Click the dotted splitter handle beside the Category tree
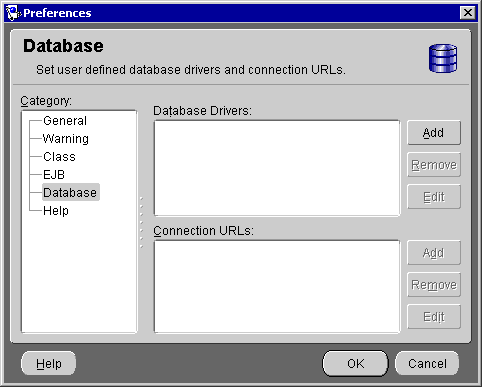Image resolution: width=482 pixels, height=387 pixels. coord(141,222)
